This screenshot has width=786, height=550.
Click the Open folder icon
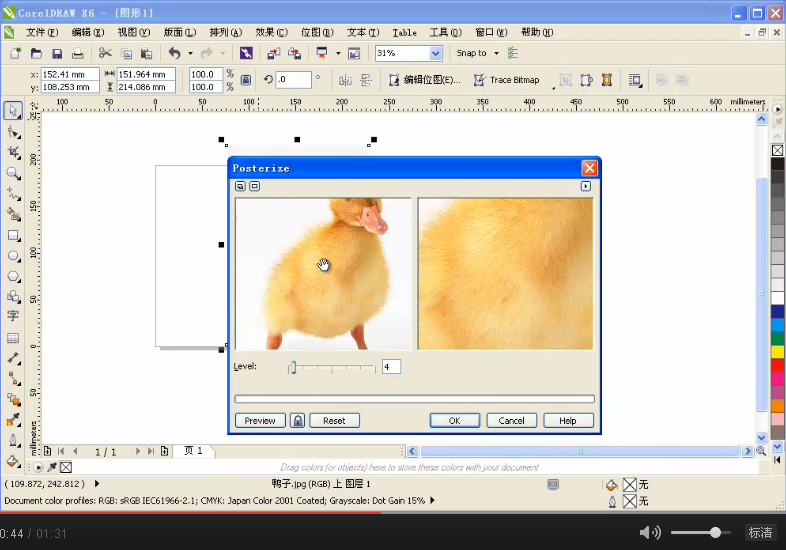36,53
